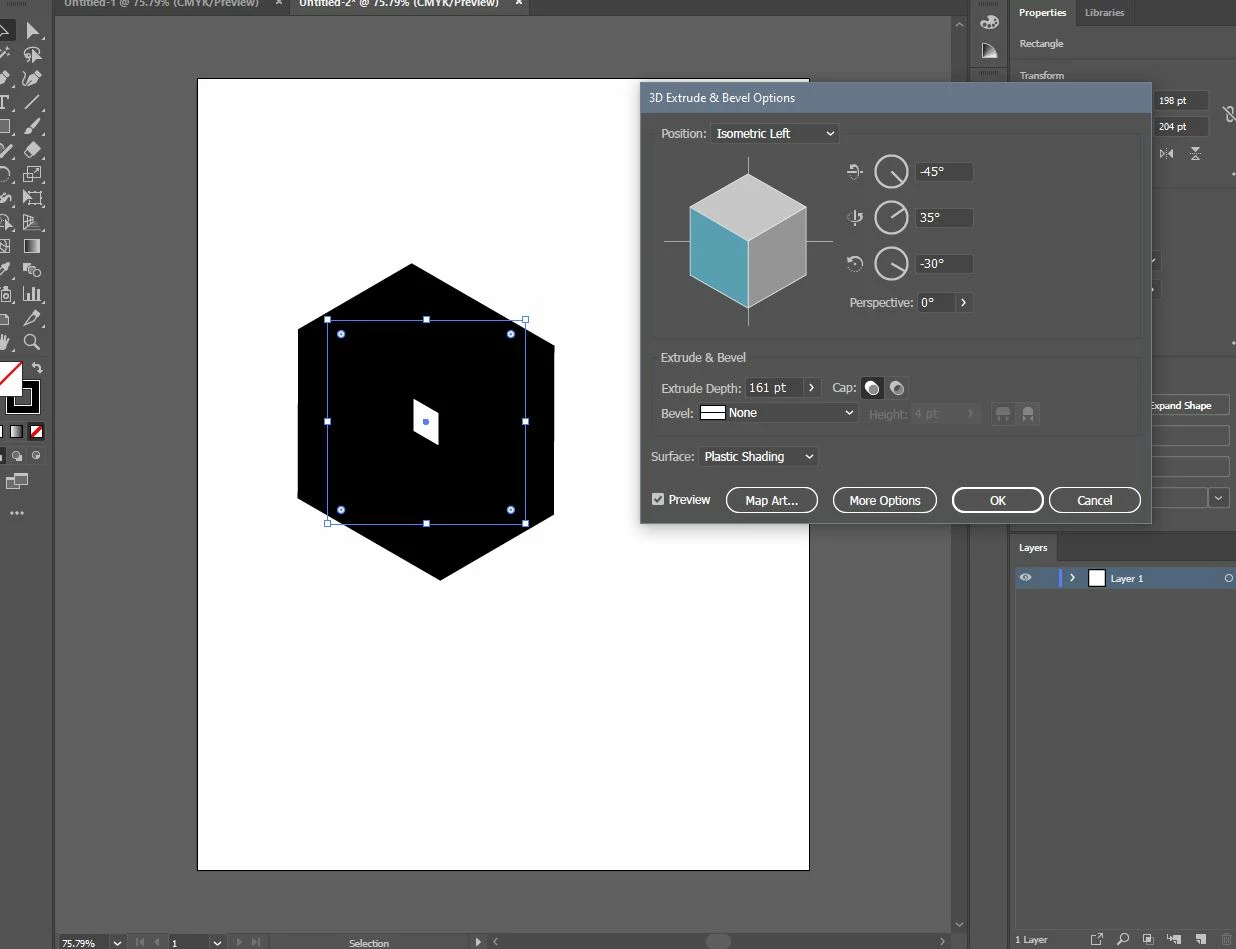The height and width of the screenshot is (949, 1236).
Task: Switch to Draw Behind mode
Action: click(x=17, y=455)
